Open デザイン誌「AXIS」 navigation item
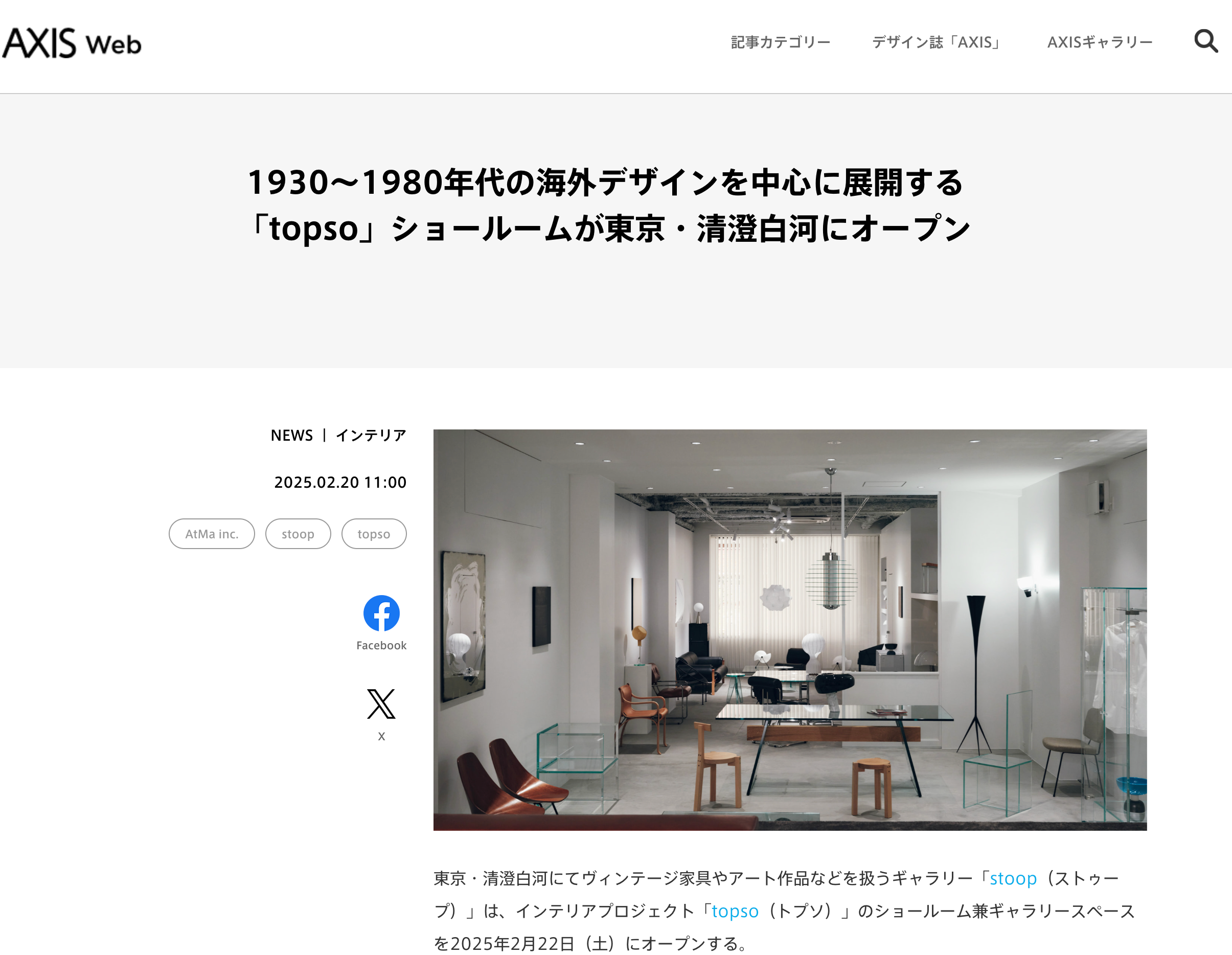This screenshot has height=955, width=1232. coord(938,42)
